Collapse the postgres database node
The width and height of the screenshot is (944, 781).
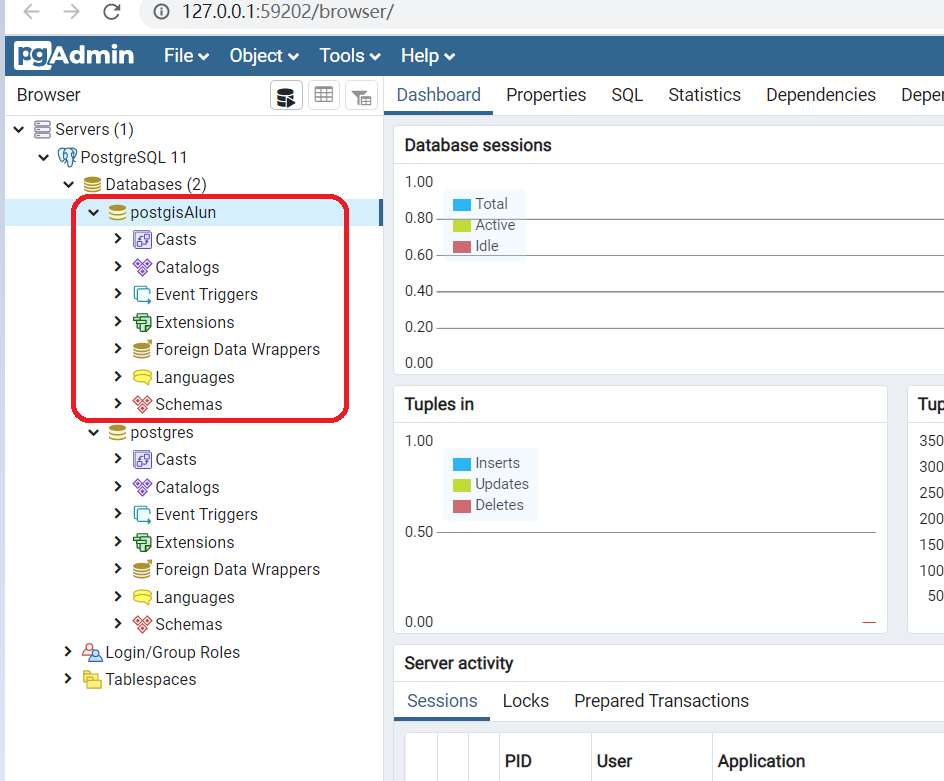click(93, 432)
